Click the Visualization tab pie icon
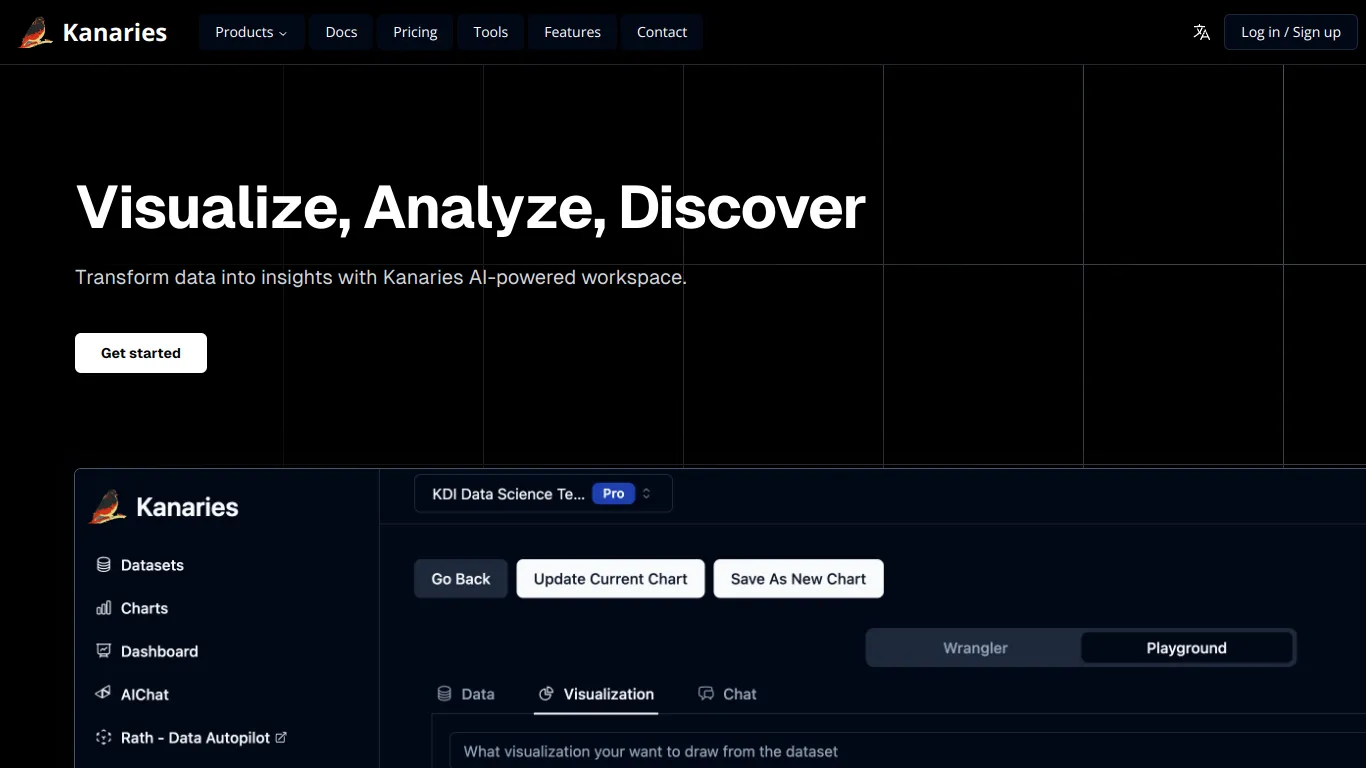The height and width of the screenshot is (768, 1366). [546, 694]
